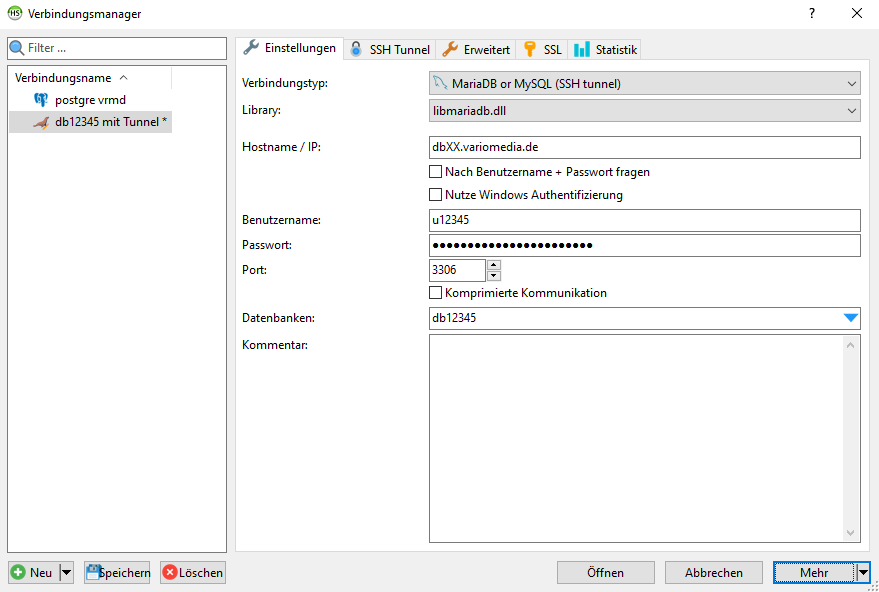Click the wrench icon on Einstellungen tab
This screenshot has width=879, height=592.
[x=251, y=48]
